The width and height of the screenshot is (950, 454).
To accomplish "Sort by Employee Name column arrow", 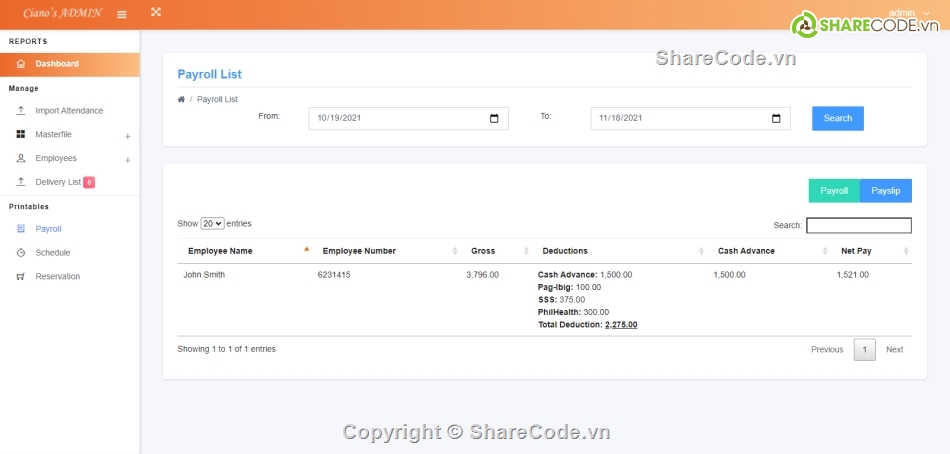I will tap(307, 249).
